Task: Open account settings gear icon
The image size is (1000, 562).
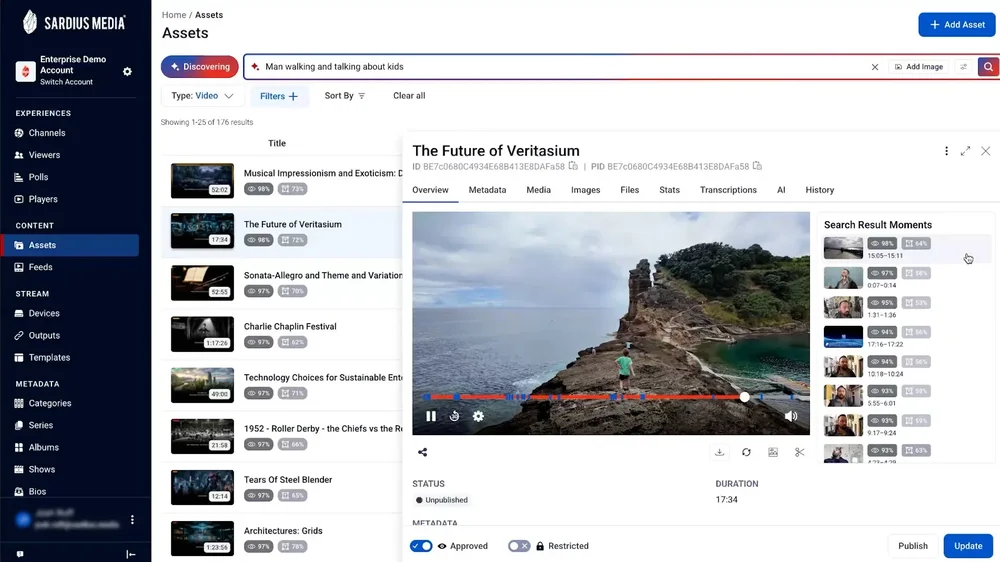Action: tap(127, 71)
